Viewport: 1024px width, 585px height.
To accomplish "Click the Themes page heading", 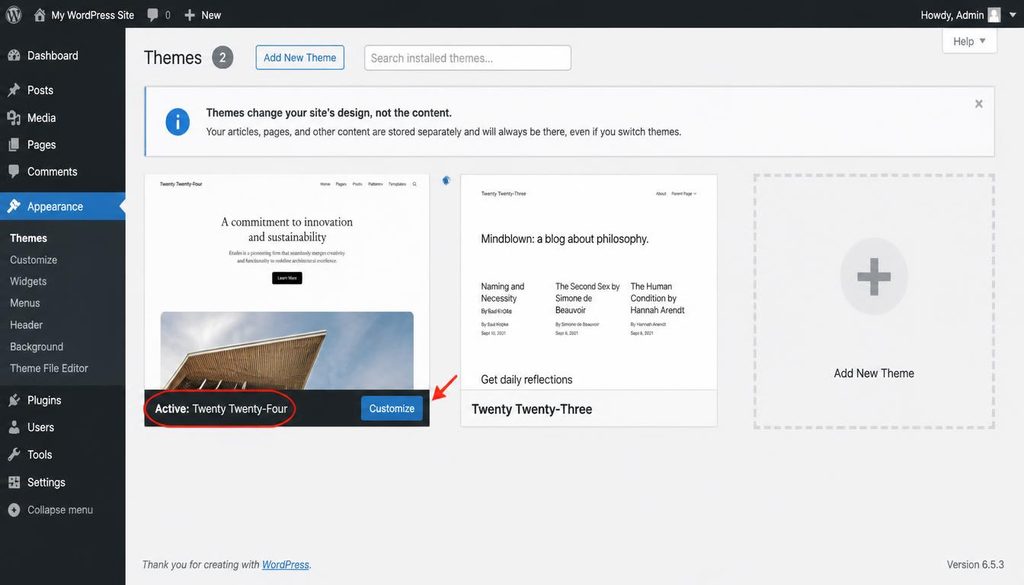I will (x=173, y=57).
